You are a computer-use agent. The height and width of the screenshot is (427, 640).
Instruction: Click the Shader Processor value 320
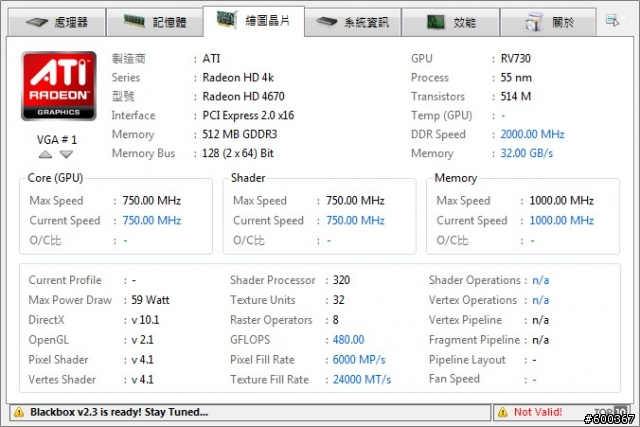(x=341, y=280)
